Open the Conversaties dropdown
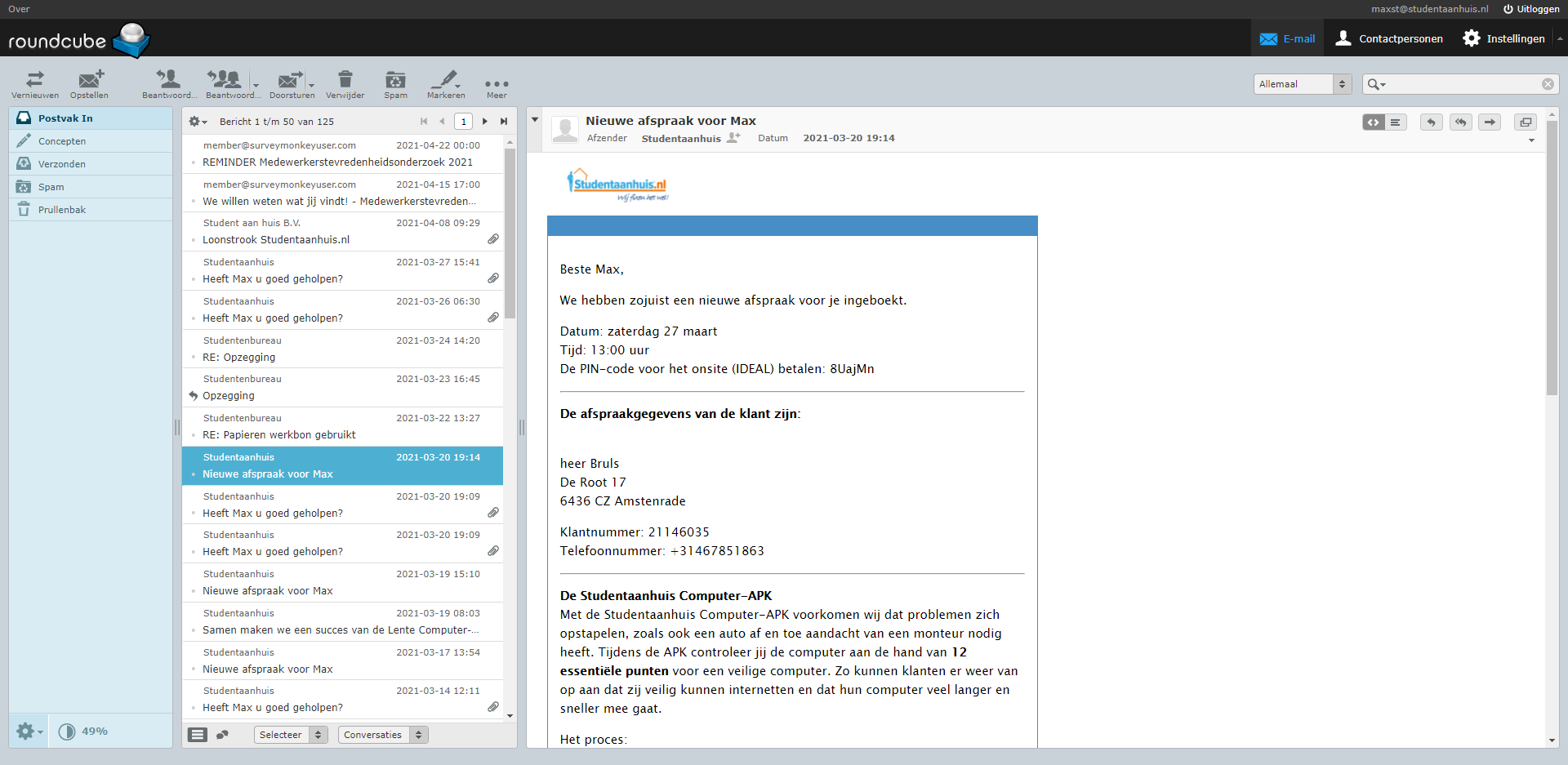 (382, 735)
